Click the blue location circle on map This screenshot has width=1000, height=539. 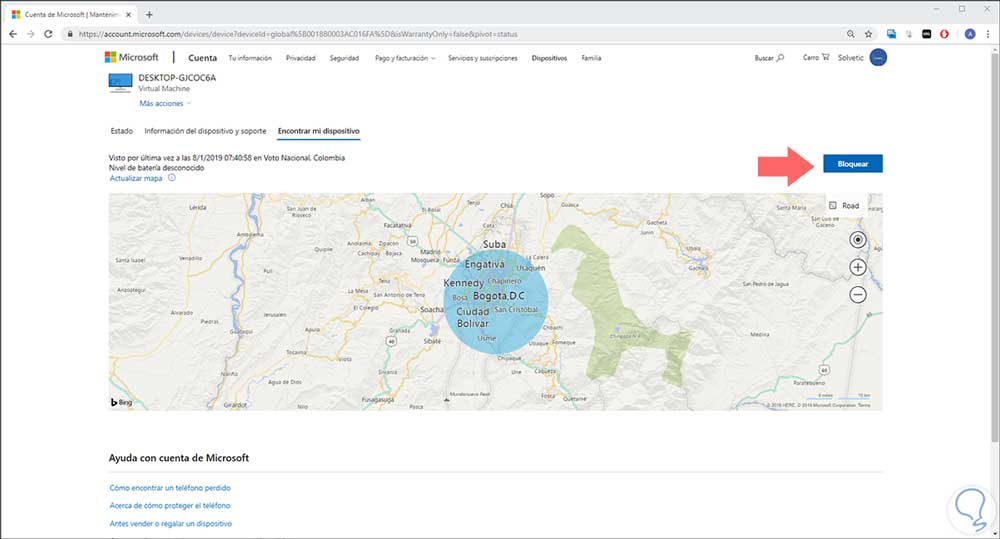click(x=496, y=302)
